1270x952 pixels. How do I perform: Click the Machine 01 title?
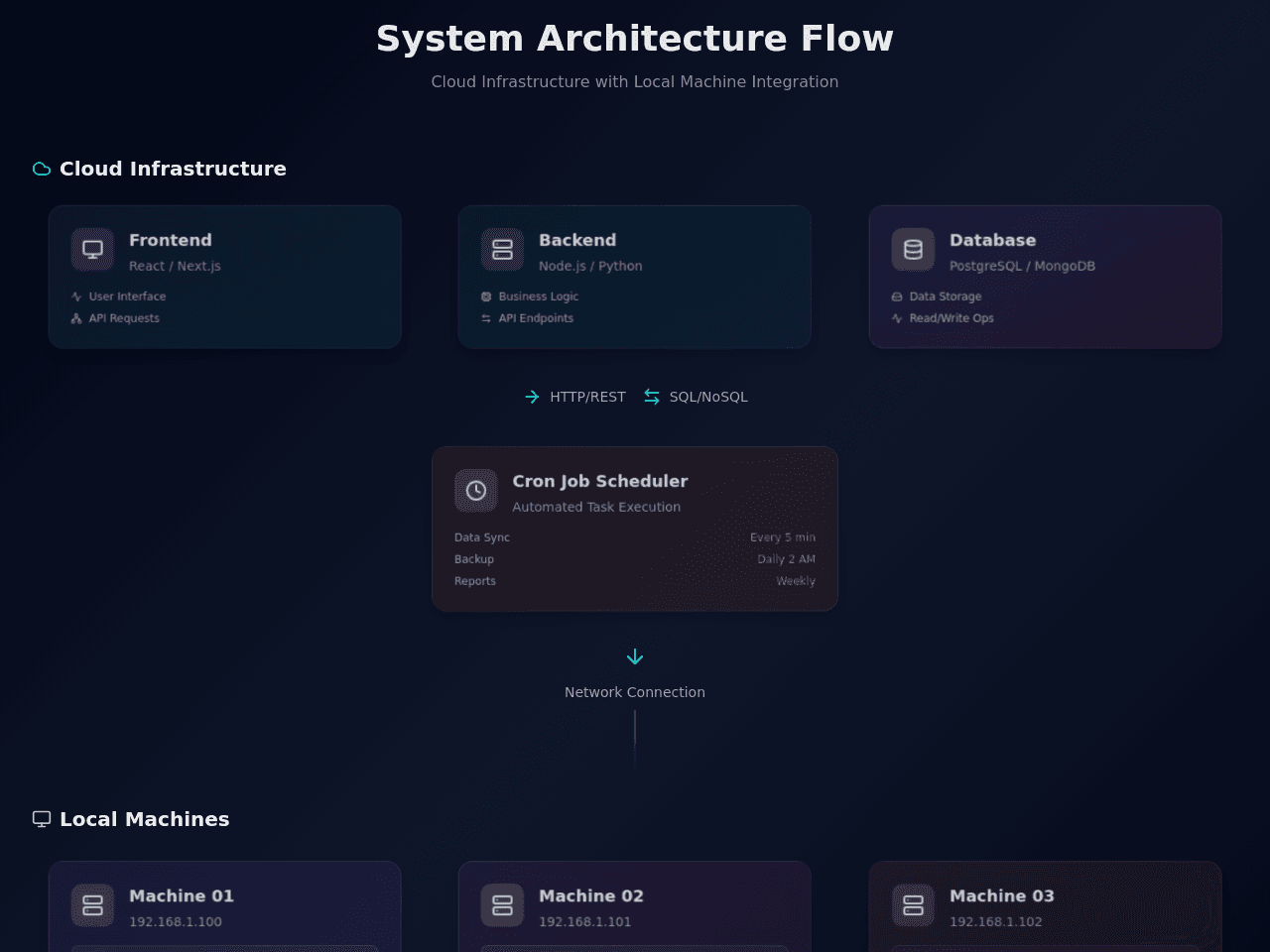tap(182, 895)
